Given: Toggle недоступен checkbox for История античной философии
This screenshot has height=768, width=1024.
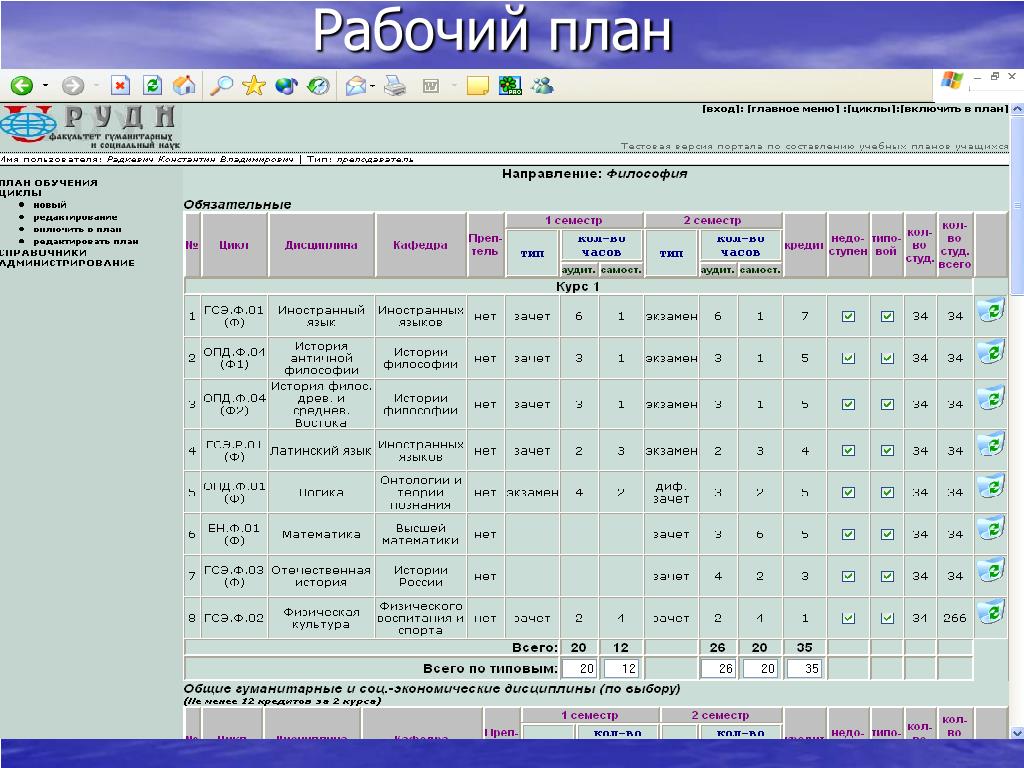Looking at the screenshot, I should [848, 358].
